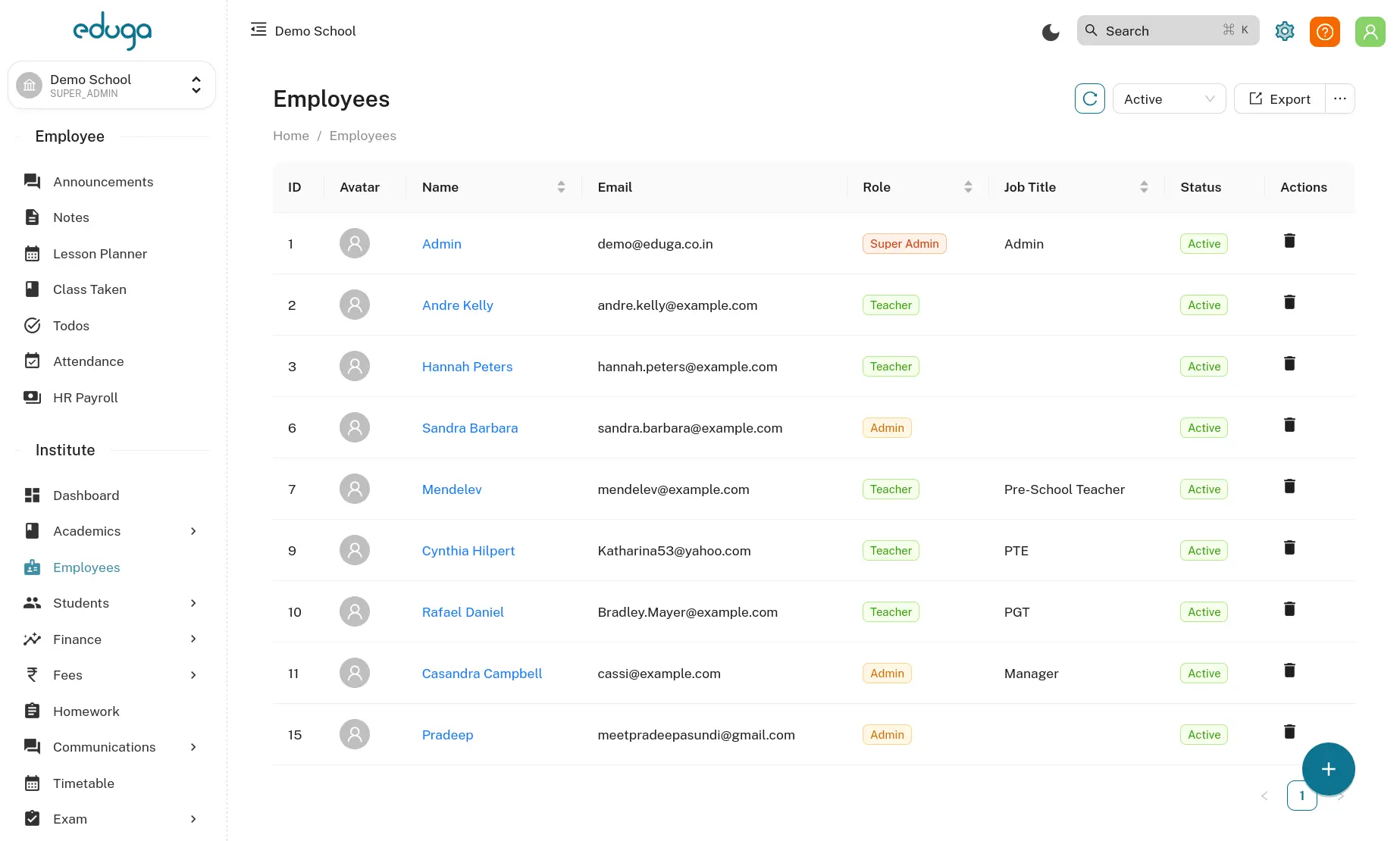
Task: Click the Export button
Action: pos(1279,99)
